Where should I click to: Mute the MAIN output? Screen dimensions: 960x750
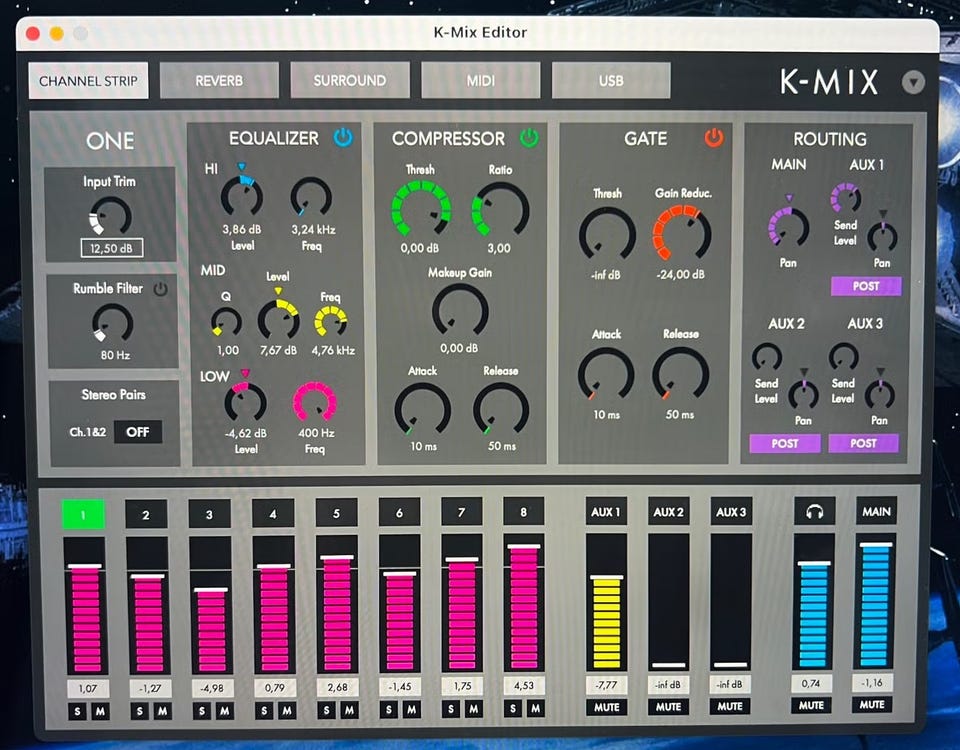[872, 705]
